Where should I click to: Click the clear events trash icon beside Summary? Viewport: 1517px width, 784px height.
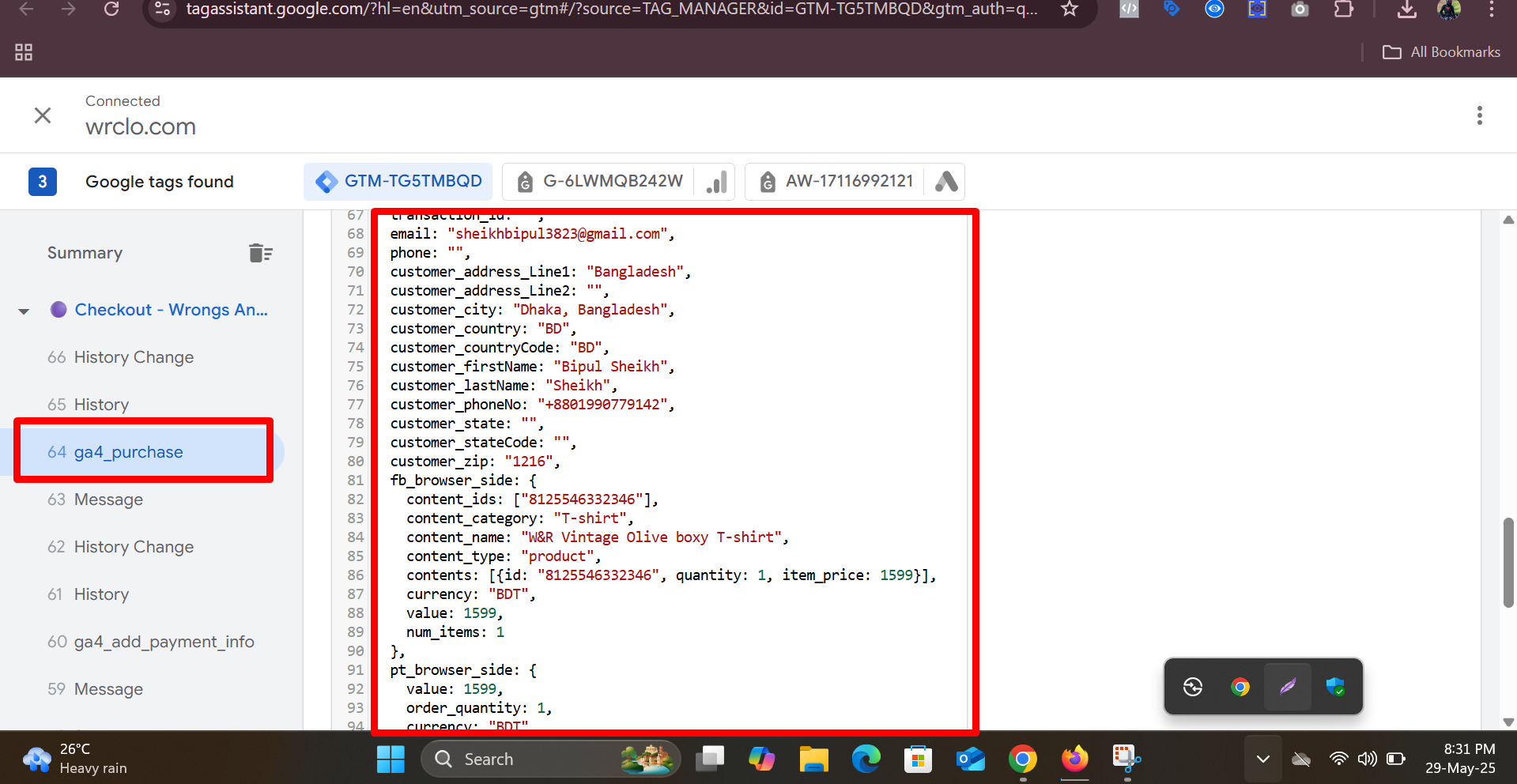260,253
